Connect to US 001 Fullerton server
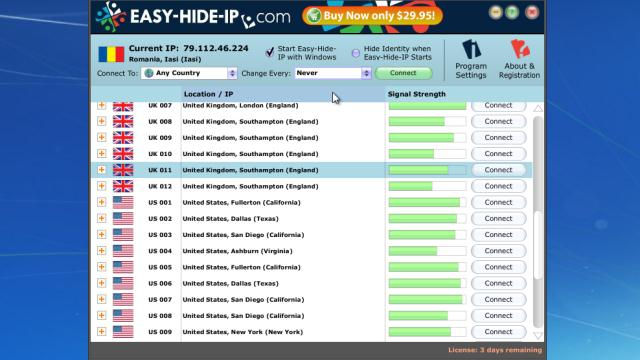This screenshot has height=360, width=640. pos(498,202)
